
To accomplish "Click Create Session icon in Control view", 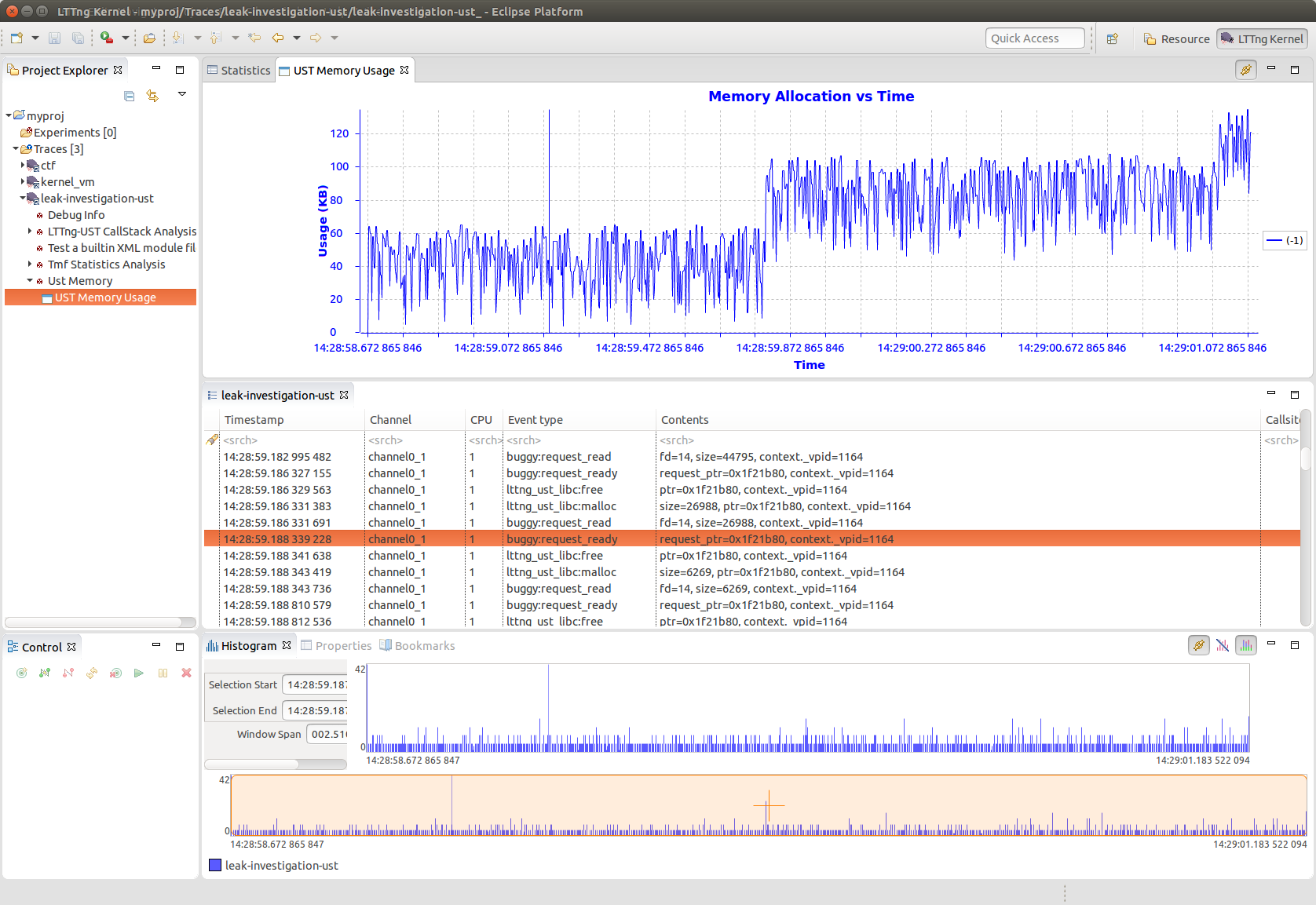I will [22, 673].
